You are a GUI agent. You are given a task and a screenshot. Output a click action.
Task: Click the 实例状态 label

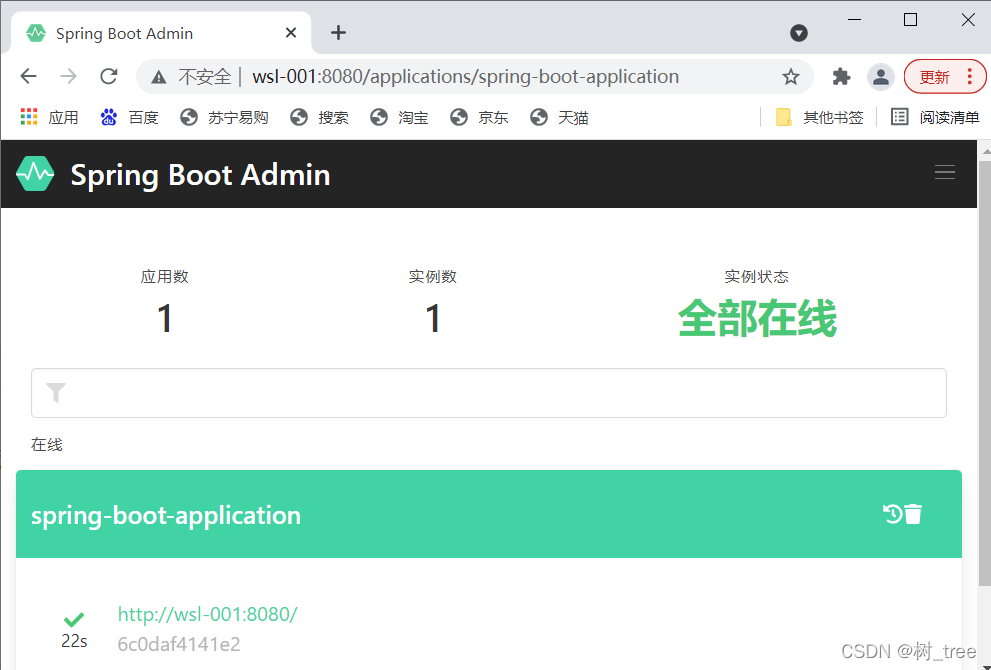757,276
